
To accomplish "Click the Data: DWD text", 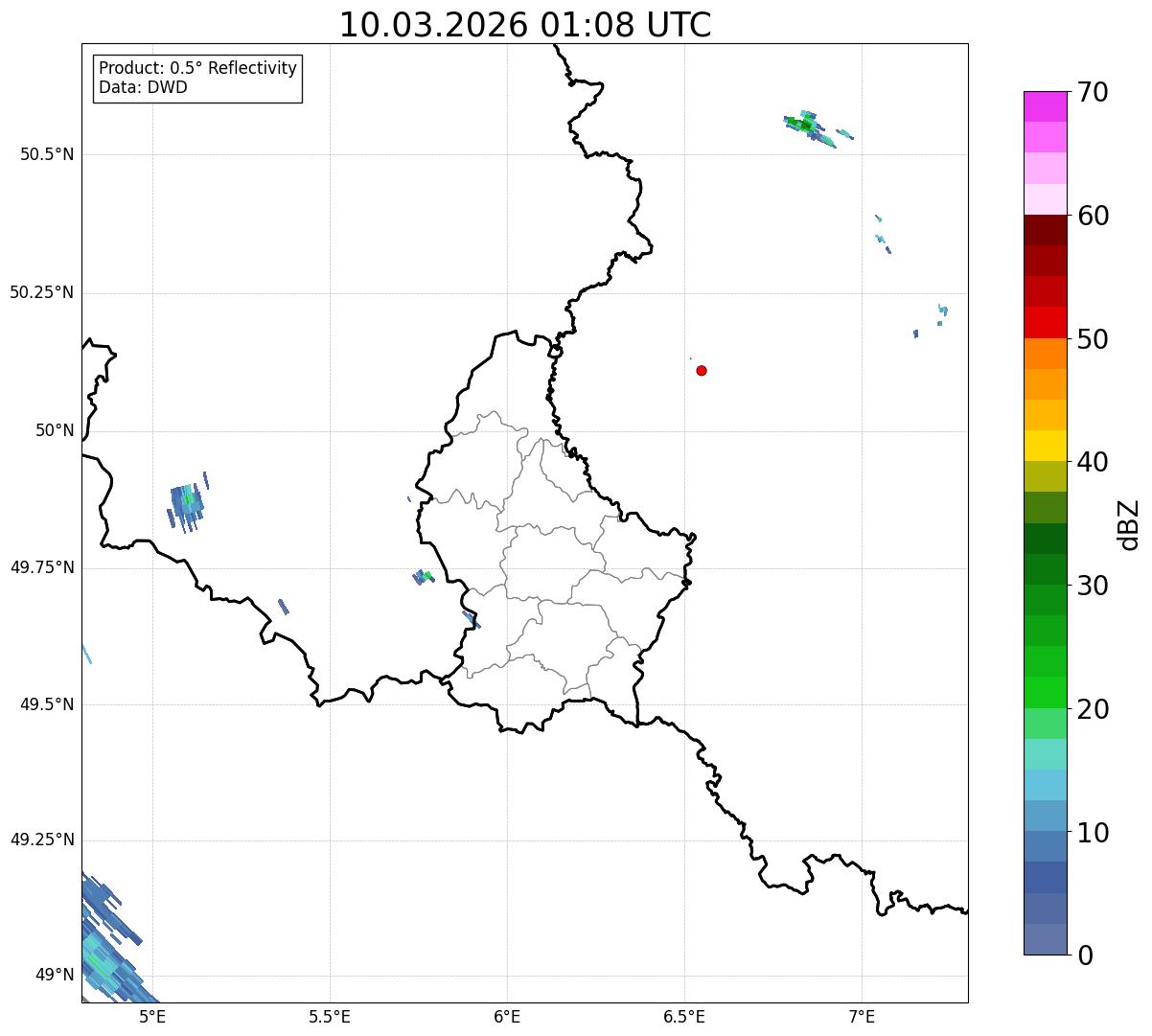I will point(143,87).
